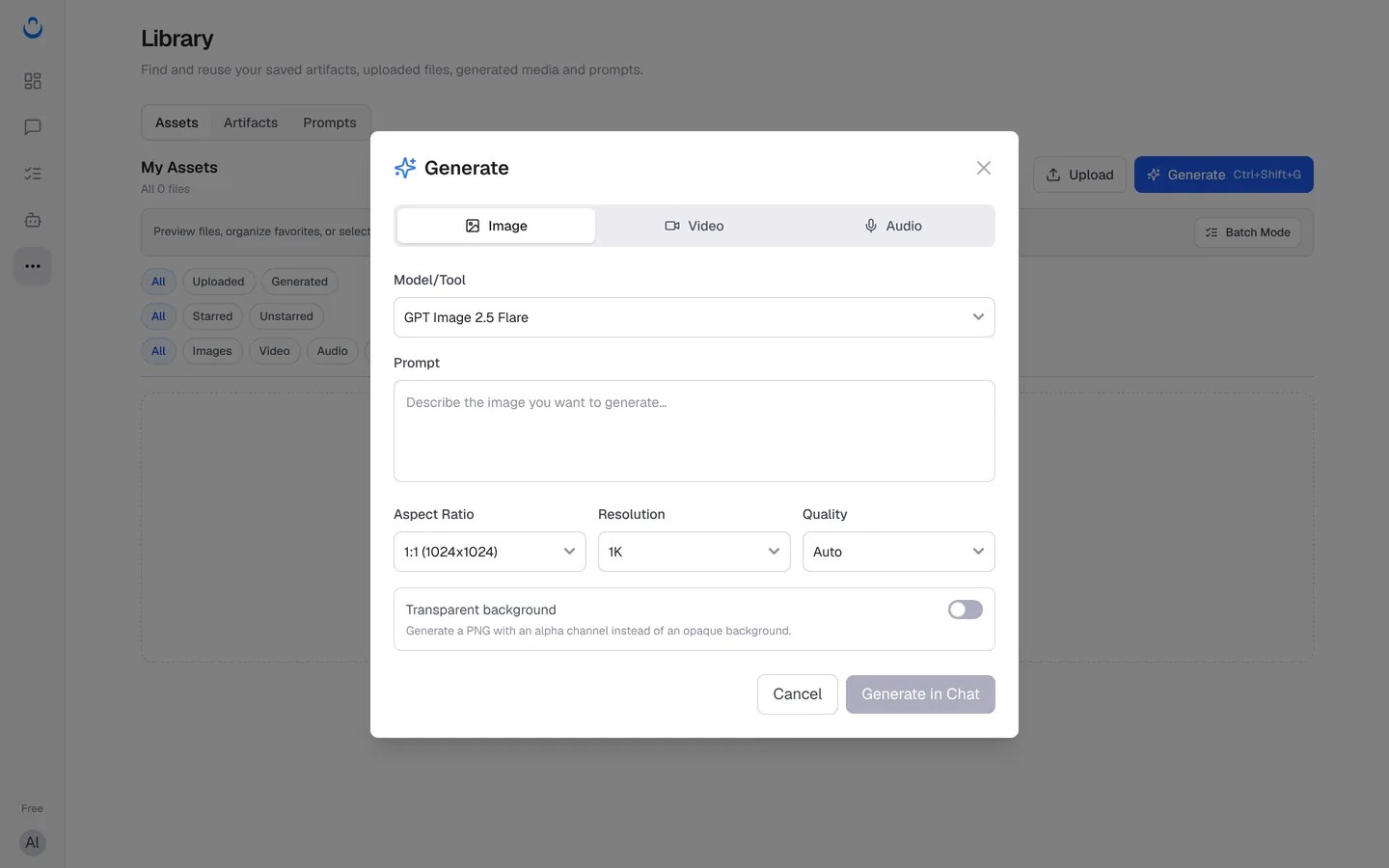
Task: Click into the Prompt text area
Action: [x=694, y=431]
